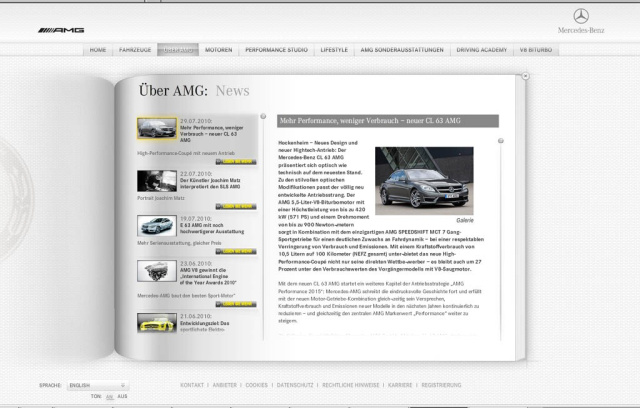640x408 pixels.
Task: Open the HOME navigation item
Action: pyautogui.click(x=98, y=50)
